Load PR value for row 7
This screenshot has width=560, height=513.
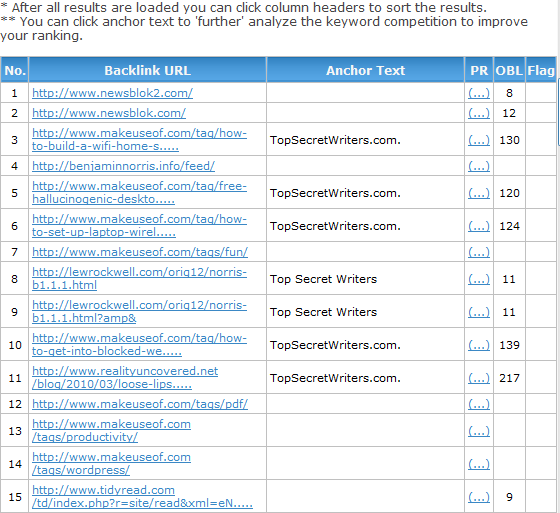point(479,252)
